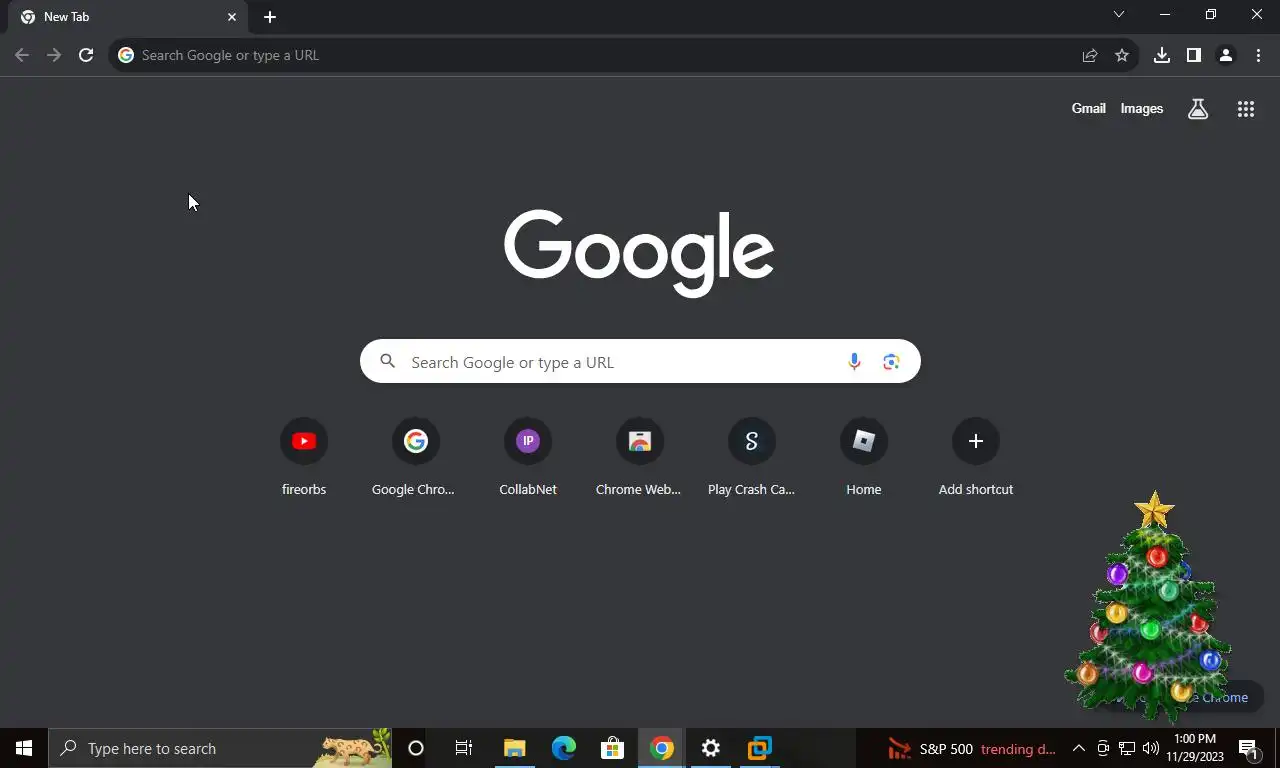The width and height of the screenshot is (1280, 768).
Task: Reload the page with the refresh icon
Action: click(86, 55)
